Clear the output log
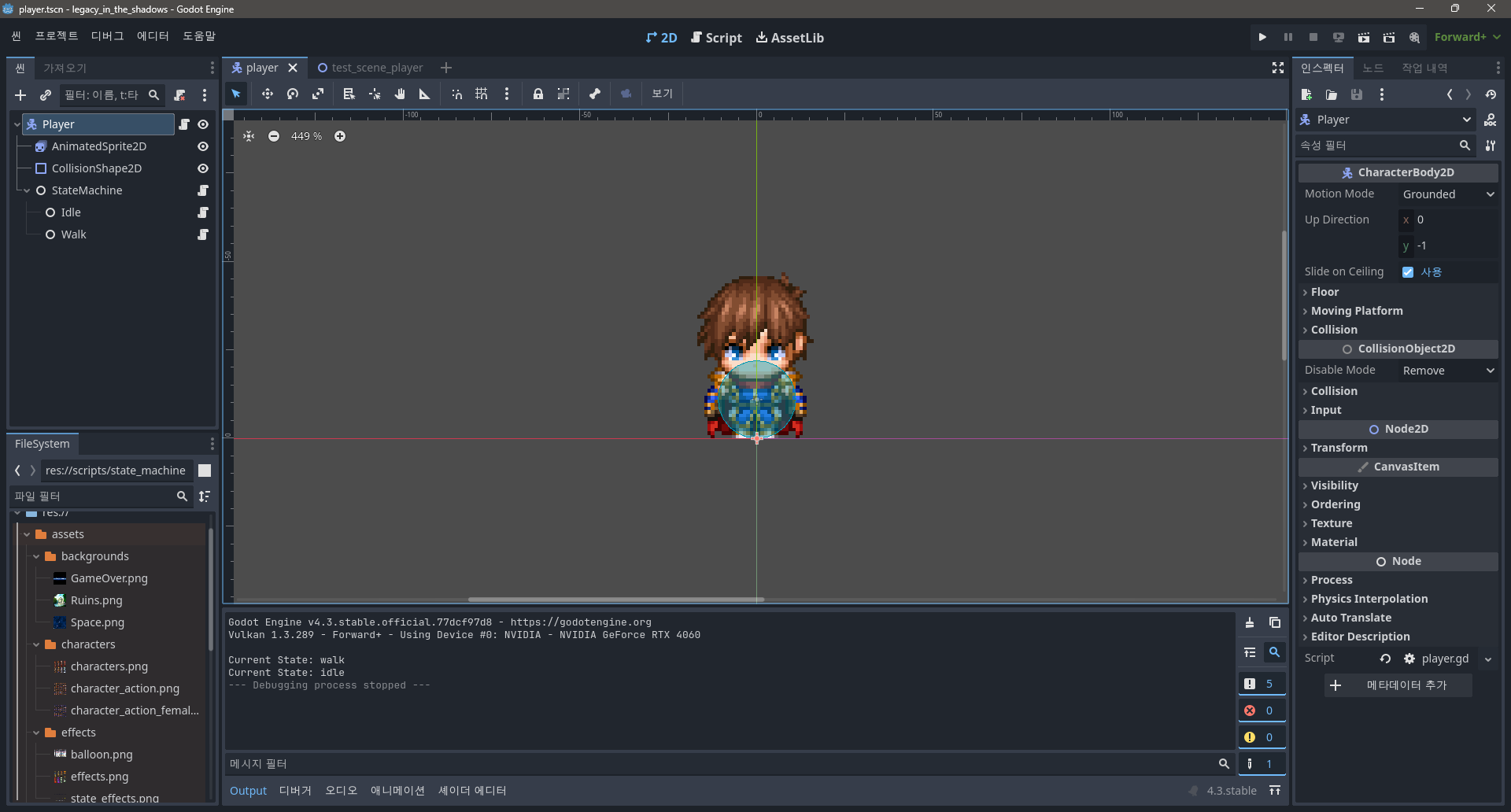 [1250, 622]
